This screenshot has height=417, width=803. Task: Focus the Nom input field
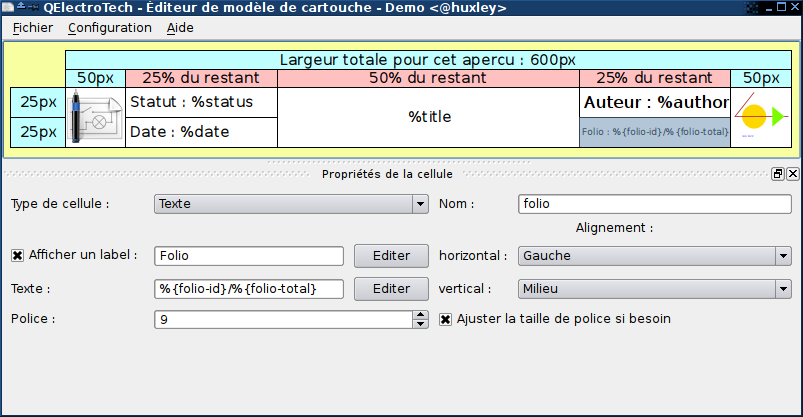[654, 204]
